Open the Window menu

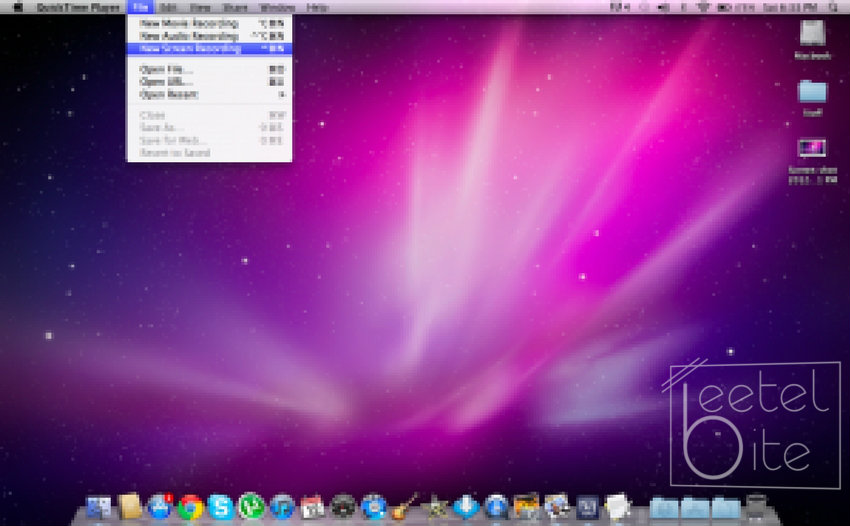coord(278,8)
